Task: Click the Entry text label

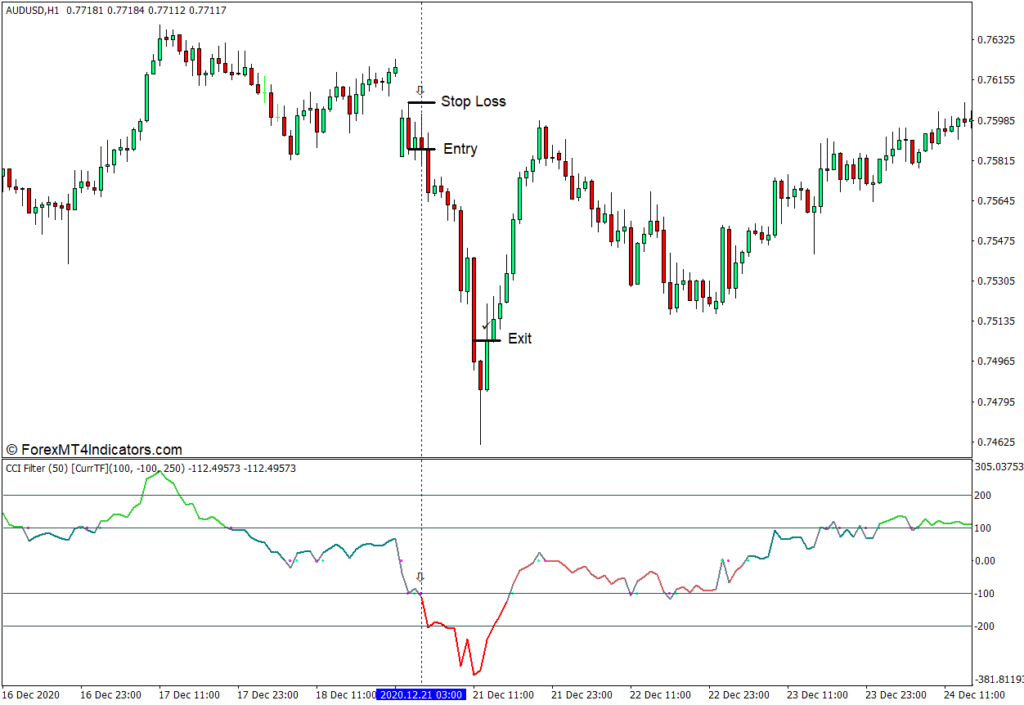Action: [x=460, y=149]
